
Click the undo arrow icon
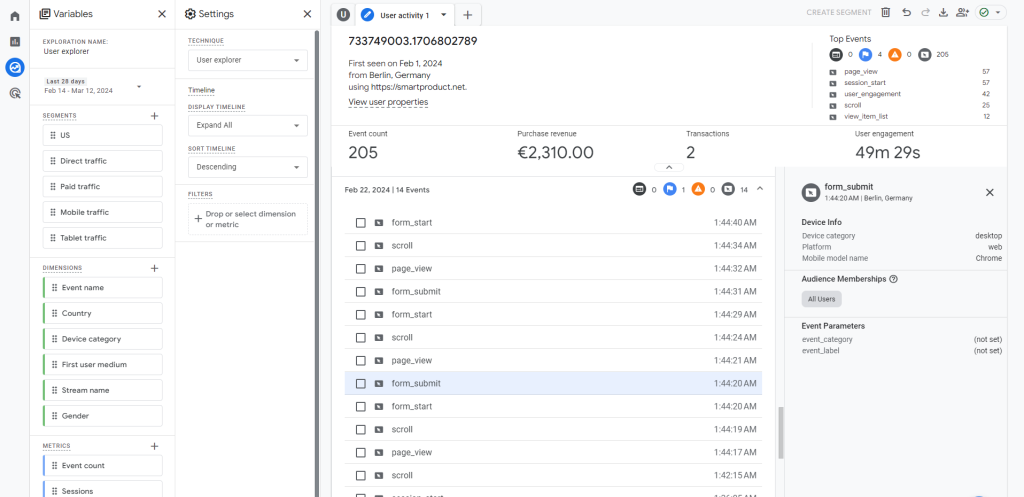[x=906, y=12]
